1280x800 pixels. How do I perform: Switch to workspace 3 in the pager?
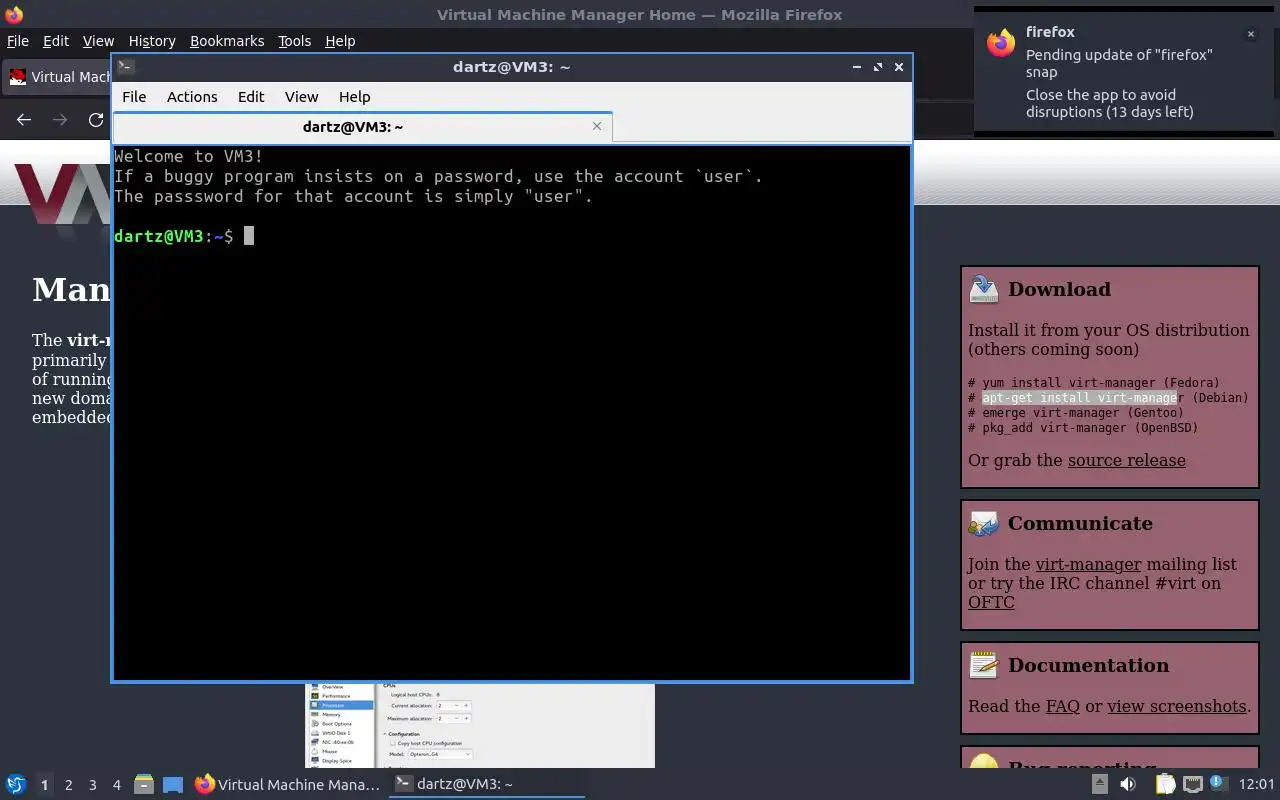[92, 785]
